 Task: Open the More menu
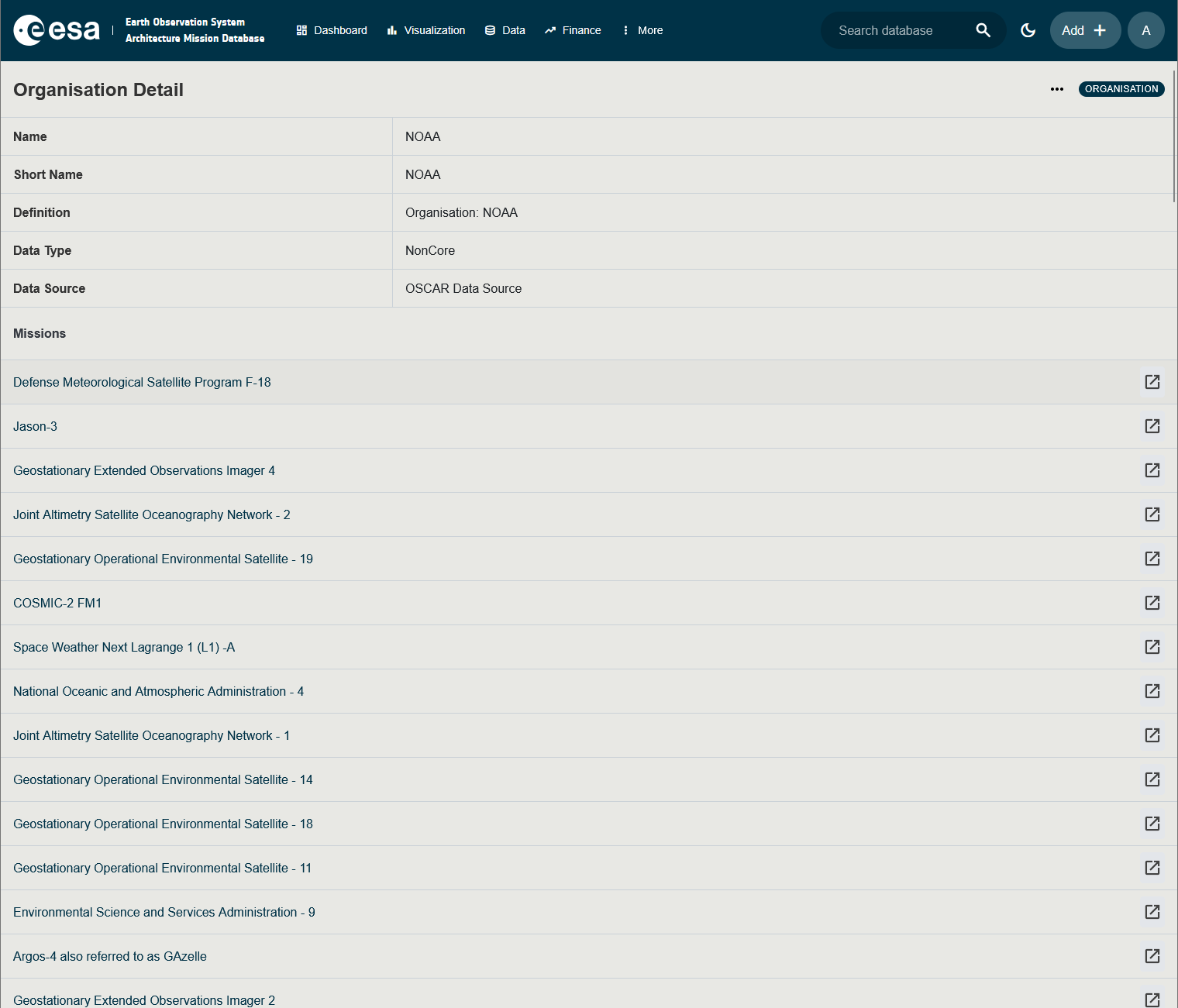coord(642,30)
